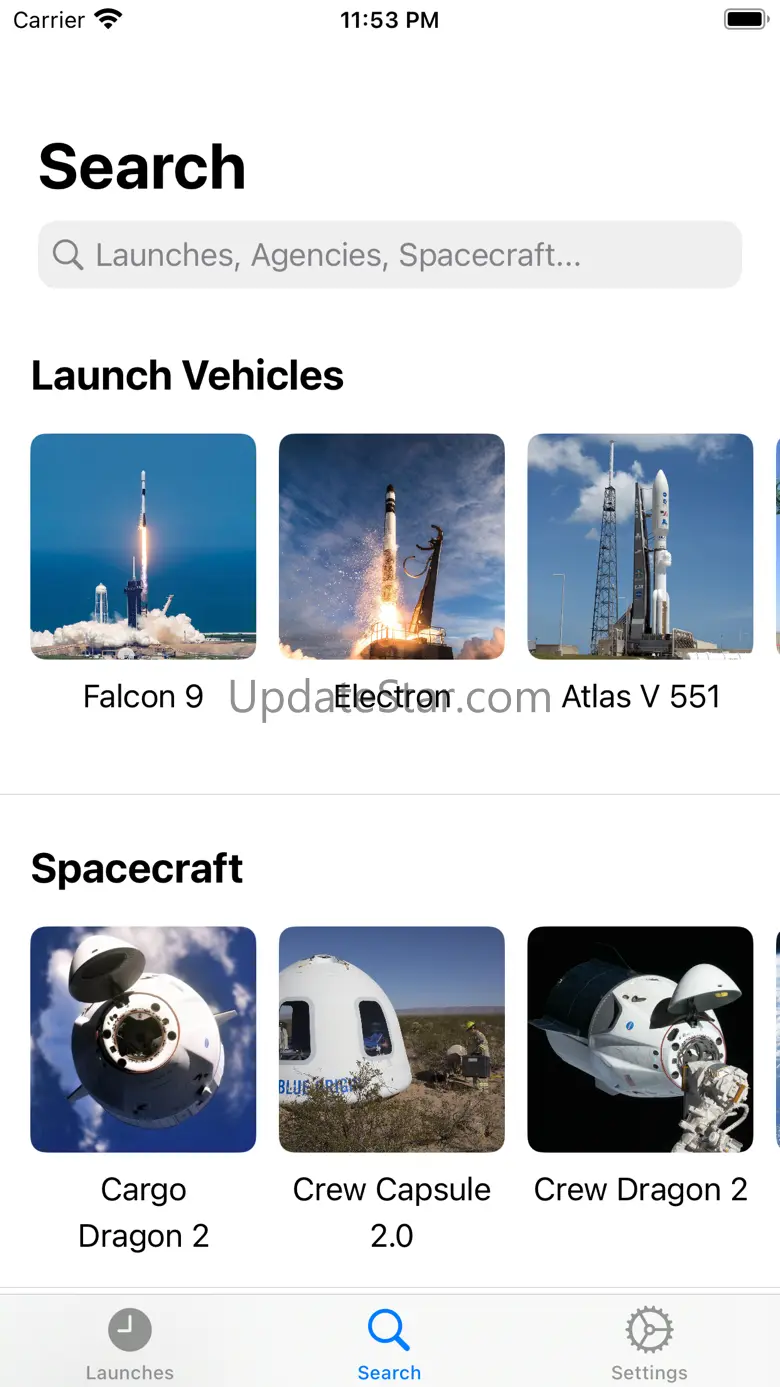Click the Launch Vehicles section heading
The image size is (780, 1387).
[x=187, y=376]
